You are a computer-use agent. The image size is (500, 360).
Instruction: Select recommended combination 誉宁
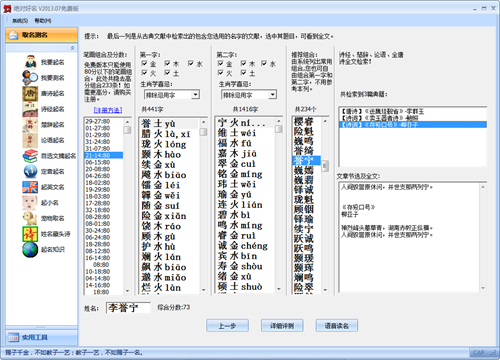click(307, 160)
